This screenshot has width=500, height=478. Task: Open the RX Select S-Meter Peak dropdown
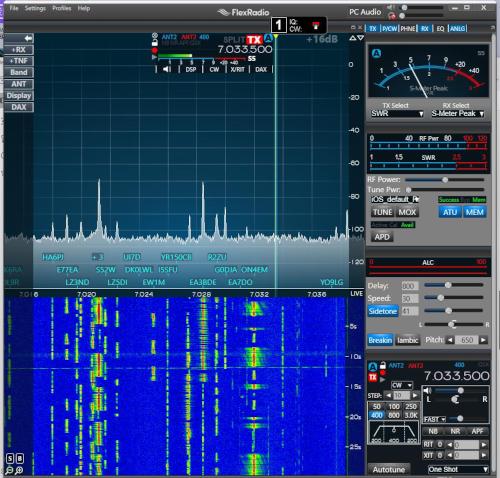tap(457, 114)
